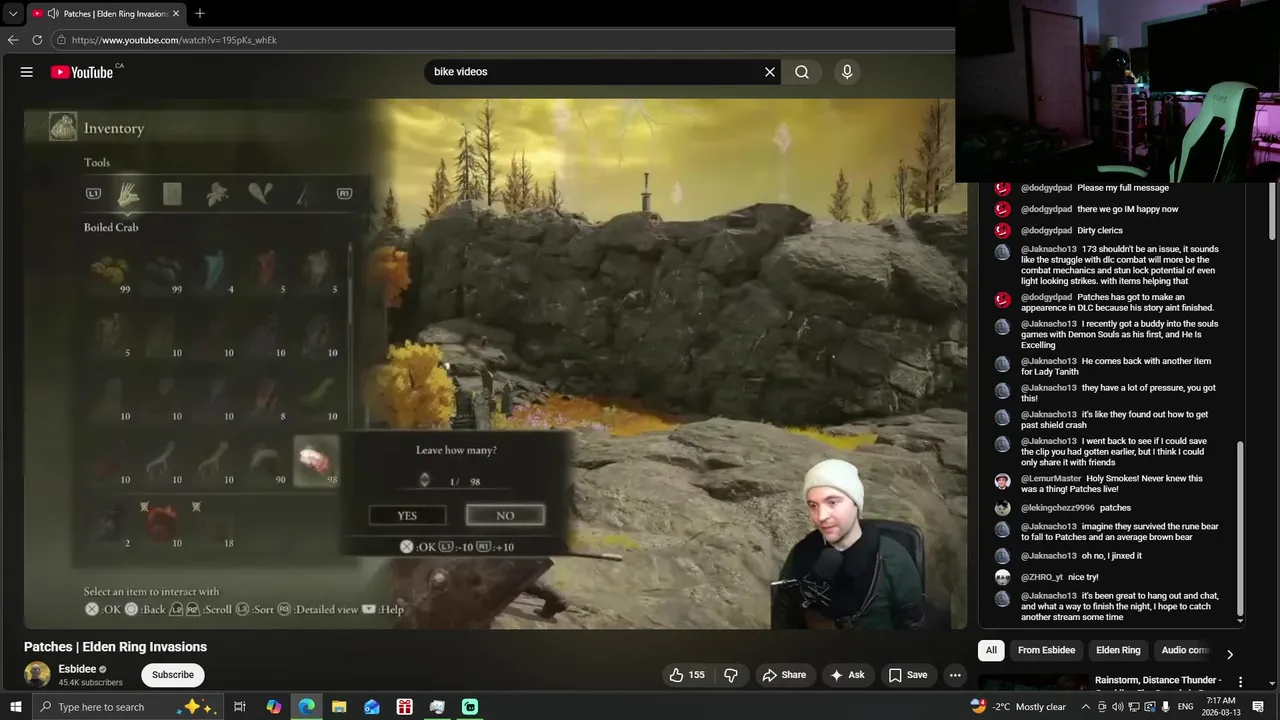This screenshot has height=720, width=1280.
Task: Select the From Esbidee filter chip
Action: pos(1046,650)
